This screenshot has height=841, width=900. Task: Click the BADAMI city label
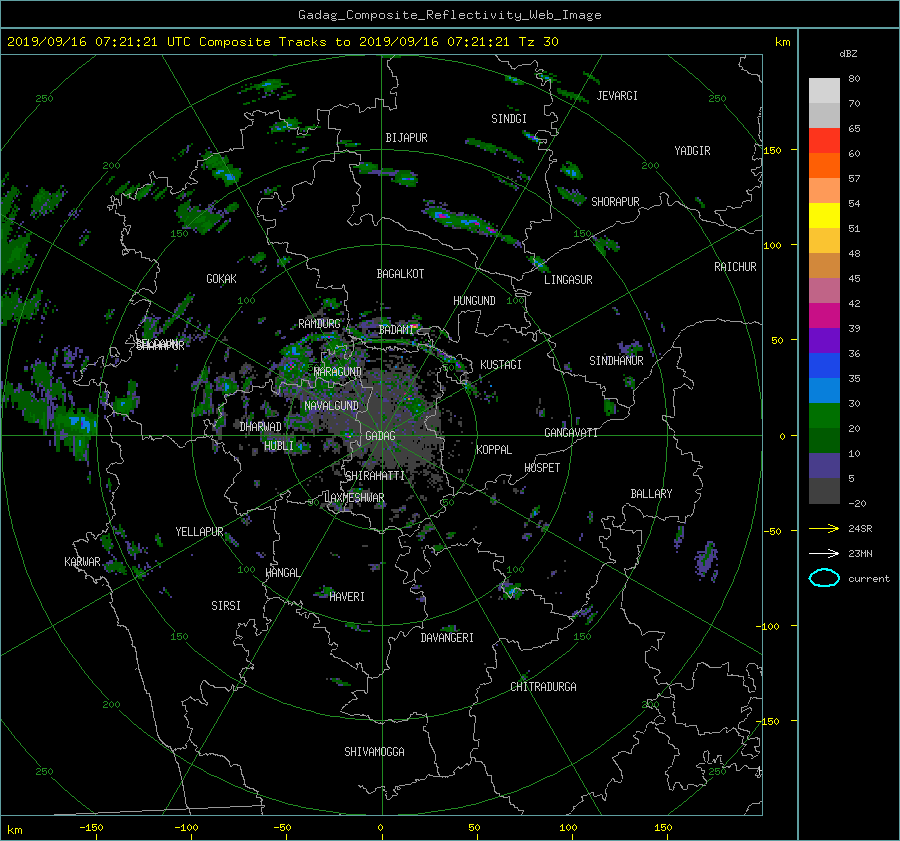[396, 330]
